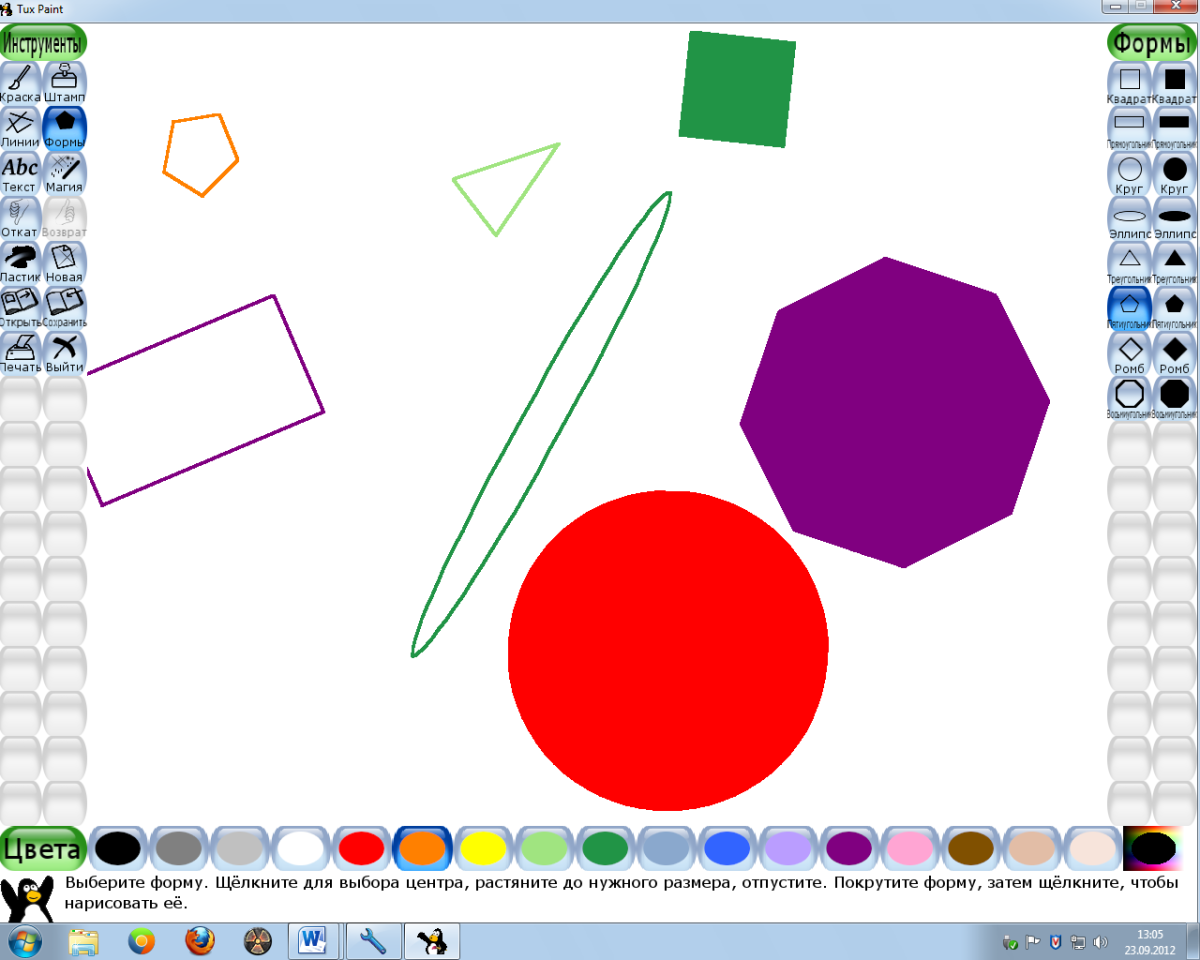Activate the Магия magic wand tool

coord(65,172)
